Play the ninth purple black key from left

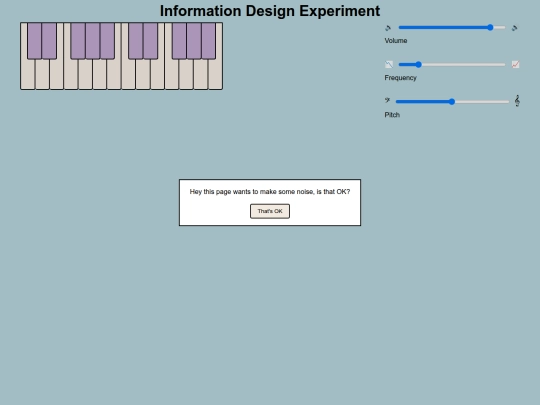point(194,41)
